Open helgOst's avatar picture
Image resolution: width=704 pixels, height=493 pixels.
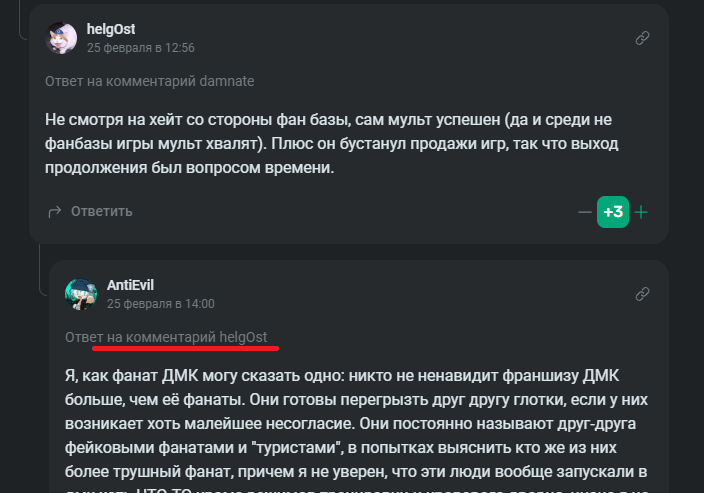pyautogui.click(x=62, y=37)
